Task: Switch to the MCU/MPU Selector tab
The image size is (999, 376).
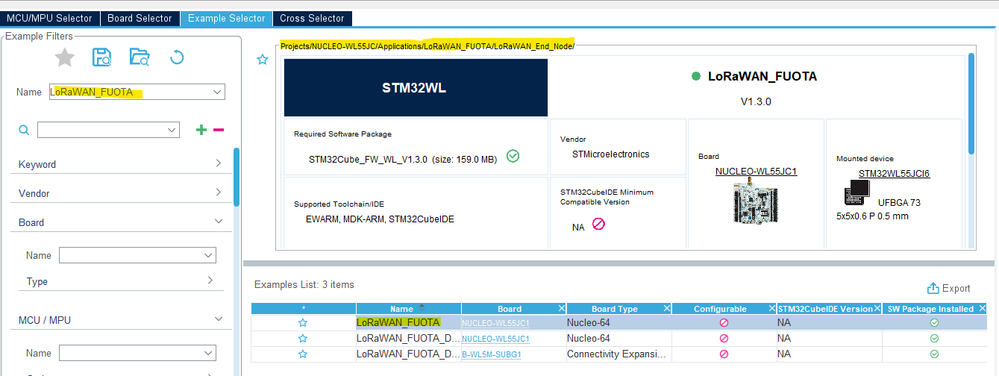Action: click(x=50, y=18)
